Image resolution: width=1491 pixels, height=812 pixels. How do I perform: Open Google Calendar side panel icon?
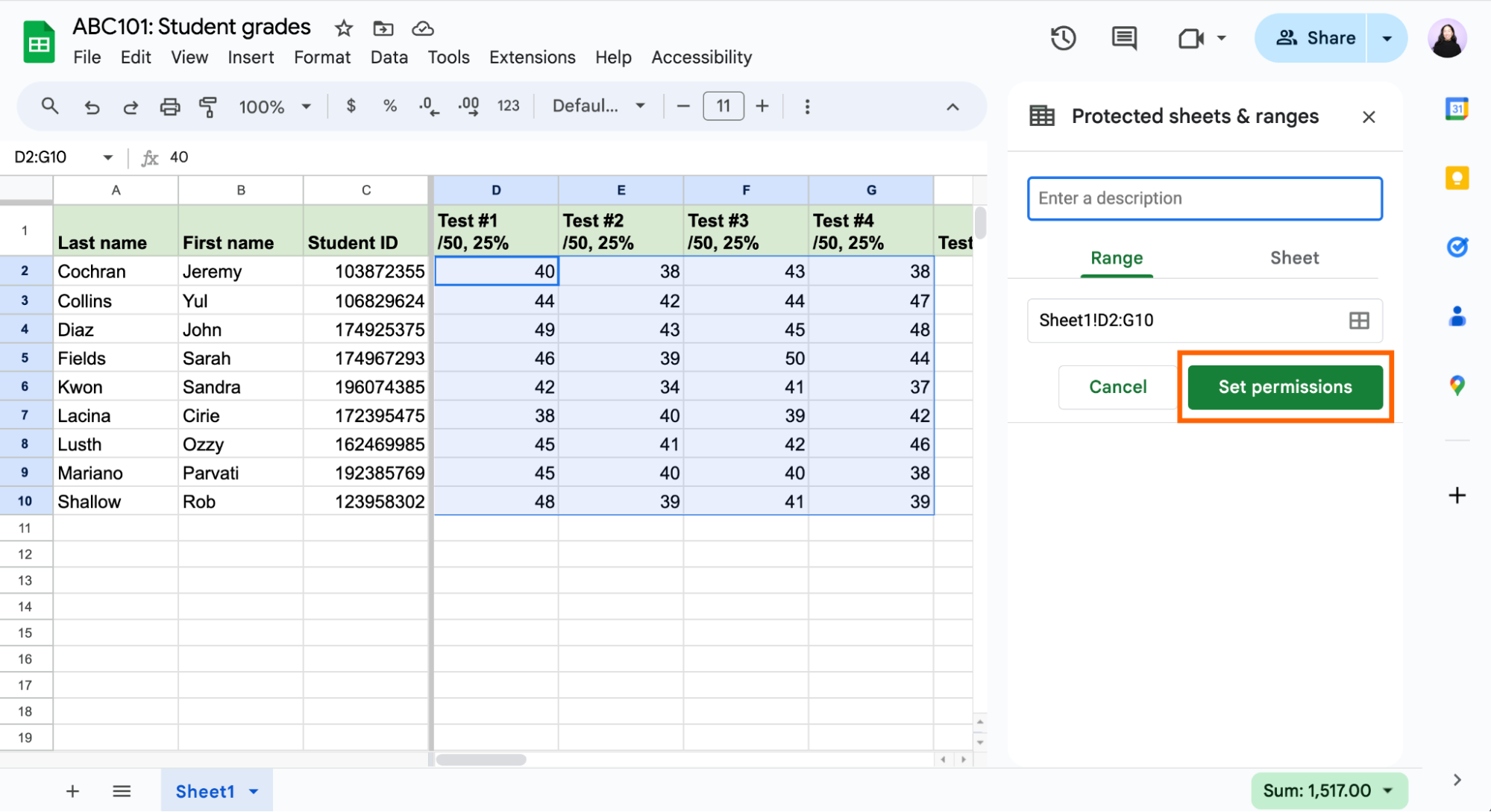[x=1456, y=109]
